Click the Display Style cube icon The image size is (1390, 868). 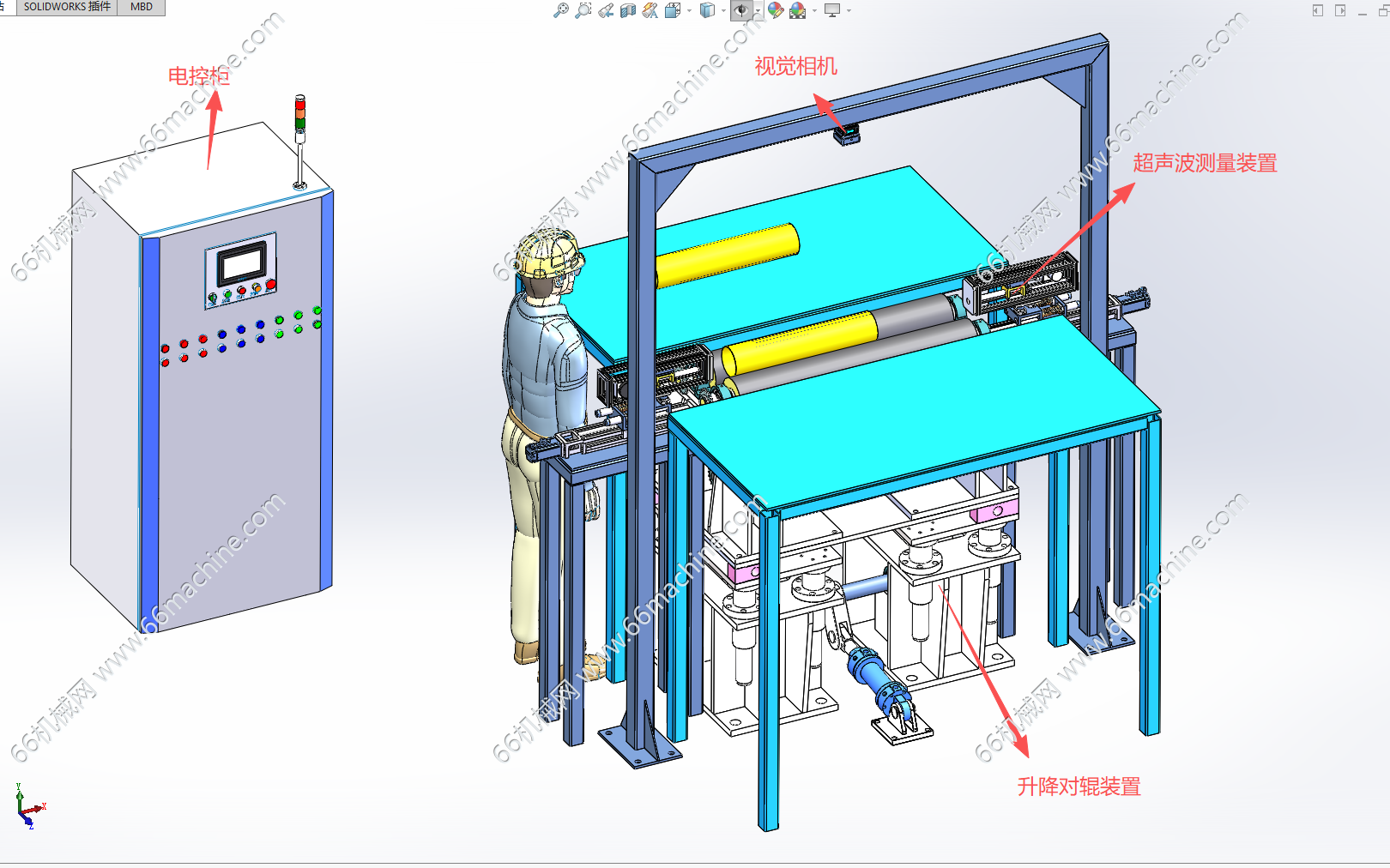coord(707,10)
